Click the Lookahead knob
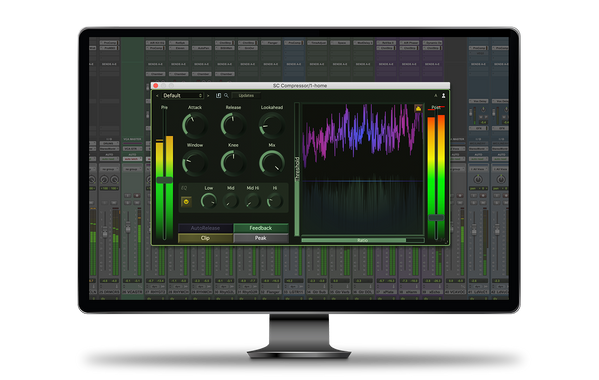The width and height of the screenshot is (599, 380). [x=272, y=125]
